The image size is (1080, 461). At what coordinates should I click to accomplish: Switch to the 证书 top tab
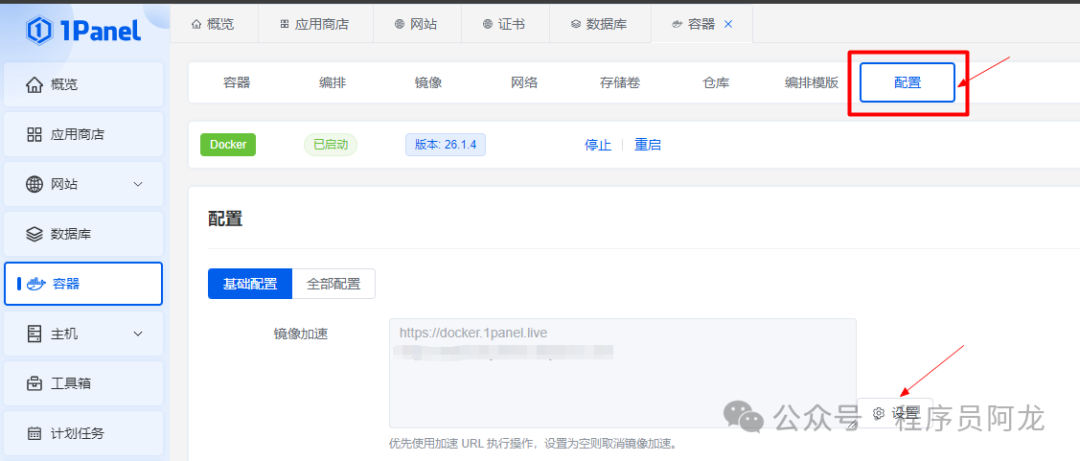(505, 24)
